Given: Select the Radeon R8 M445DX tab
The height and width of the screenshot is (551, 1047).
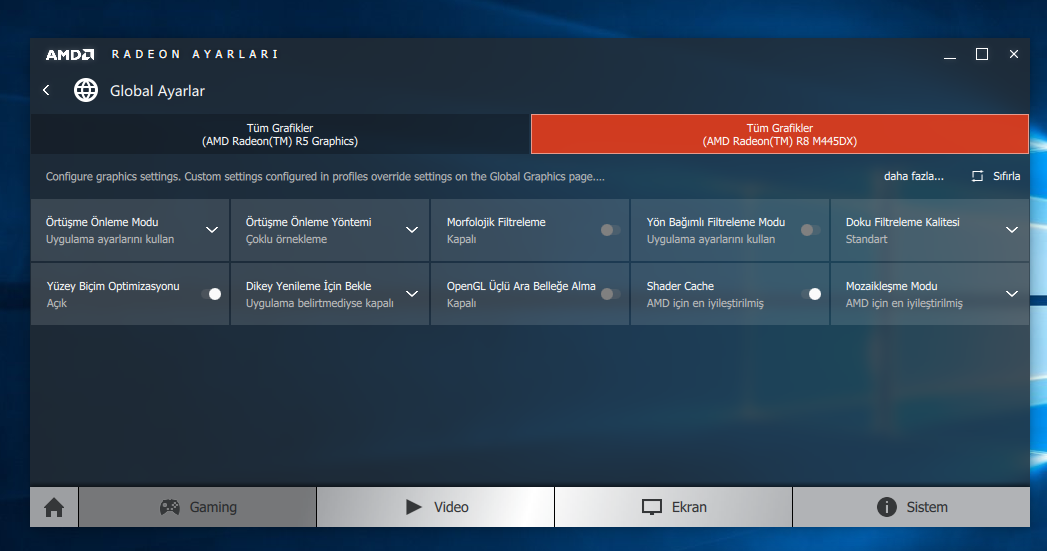Looking at the screenshot, I should [x=780, y=134].
